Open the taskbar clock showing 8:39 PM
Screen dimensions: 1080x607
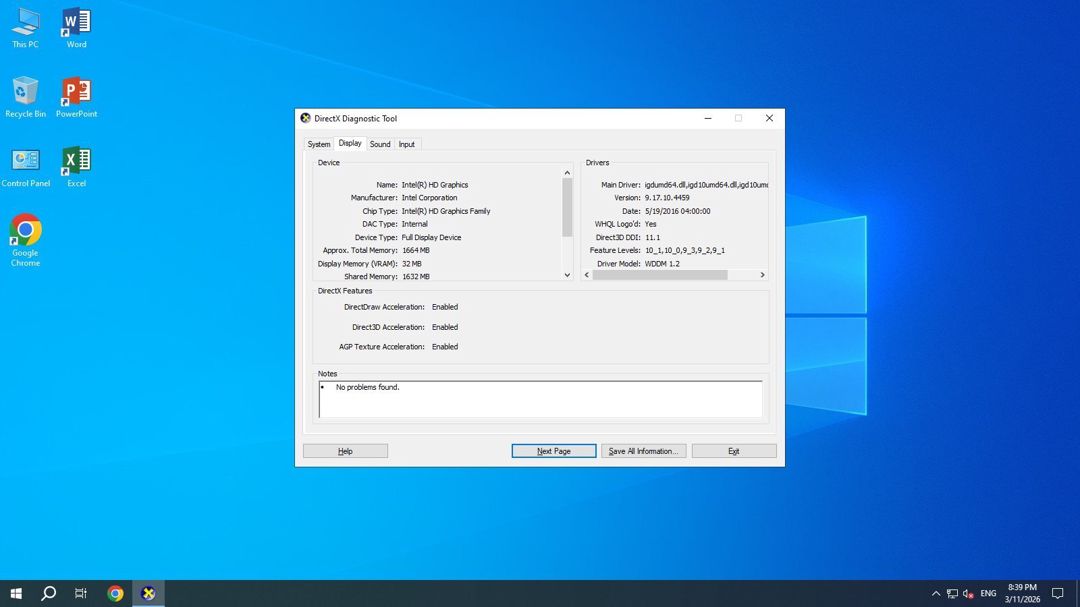pyautogui.click(x=1022, y=593)
